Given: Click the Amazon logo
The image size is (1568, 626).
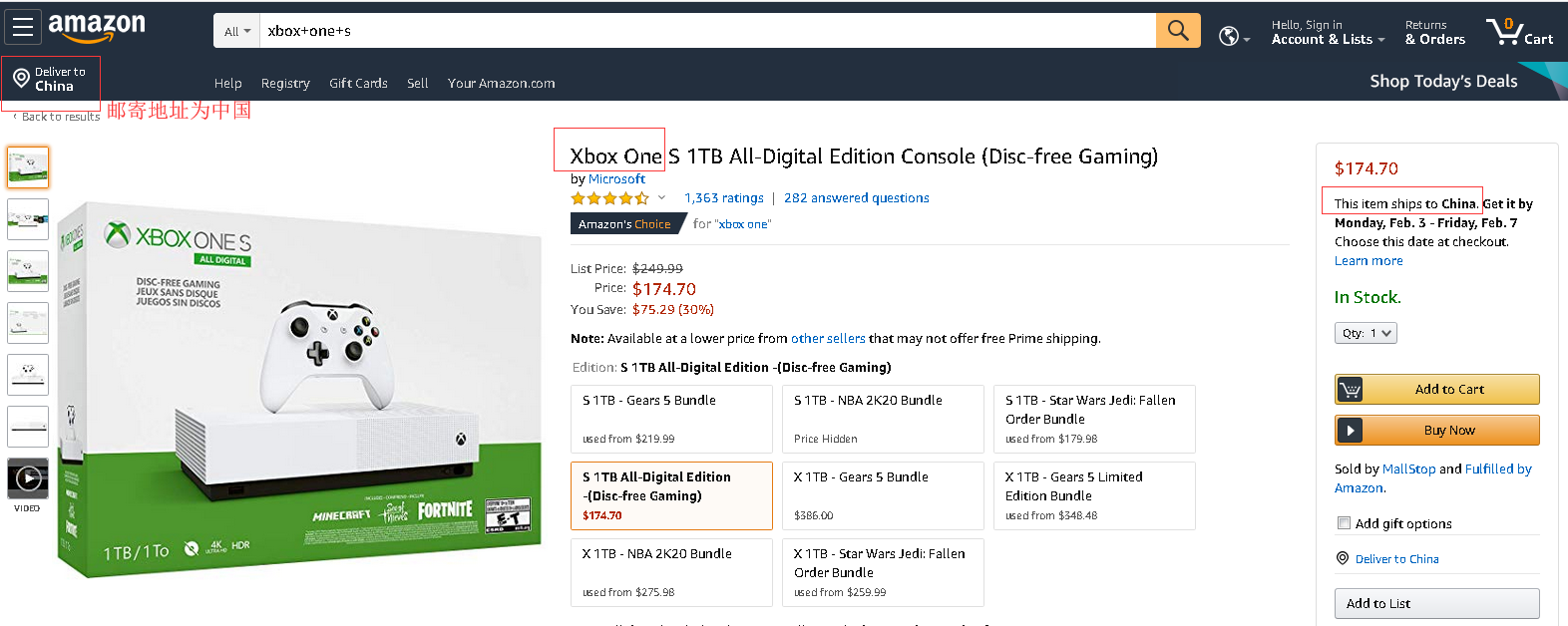Looking at the screenshot, I should coord(97,28).
